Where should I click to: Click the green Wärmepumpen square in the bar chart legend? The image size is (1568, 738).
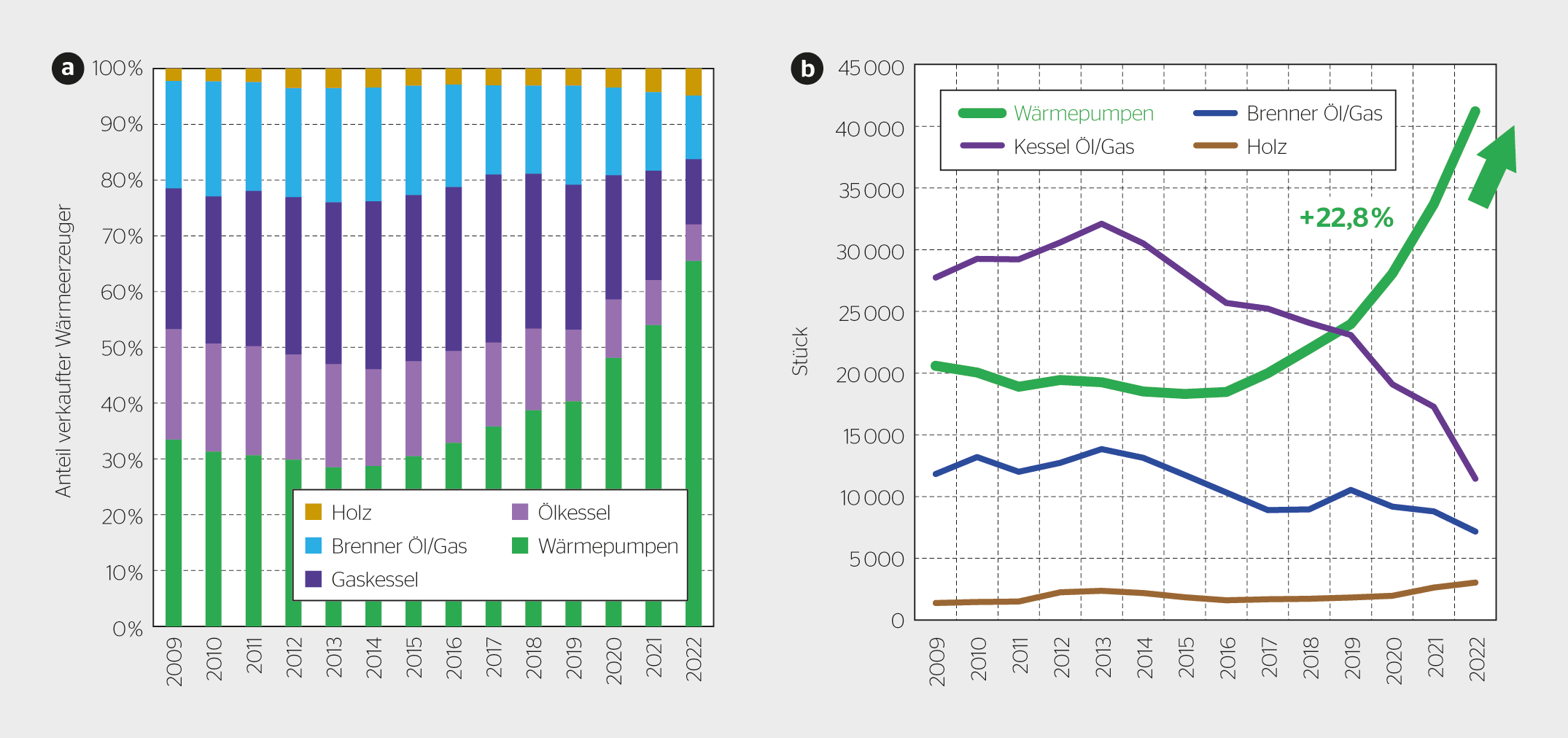520,545
